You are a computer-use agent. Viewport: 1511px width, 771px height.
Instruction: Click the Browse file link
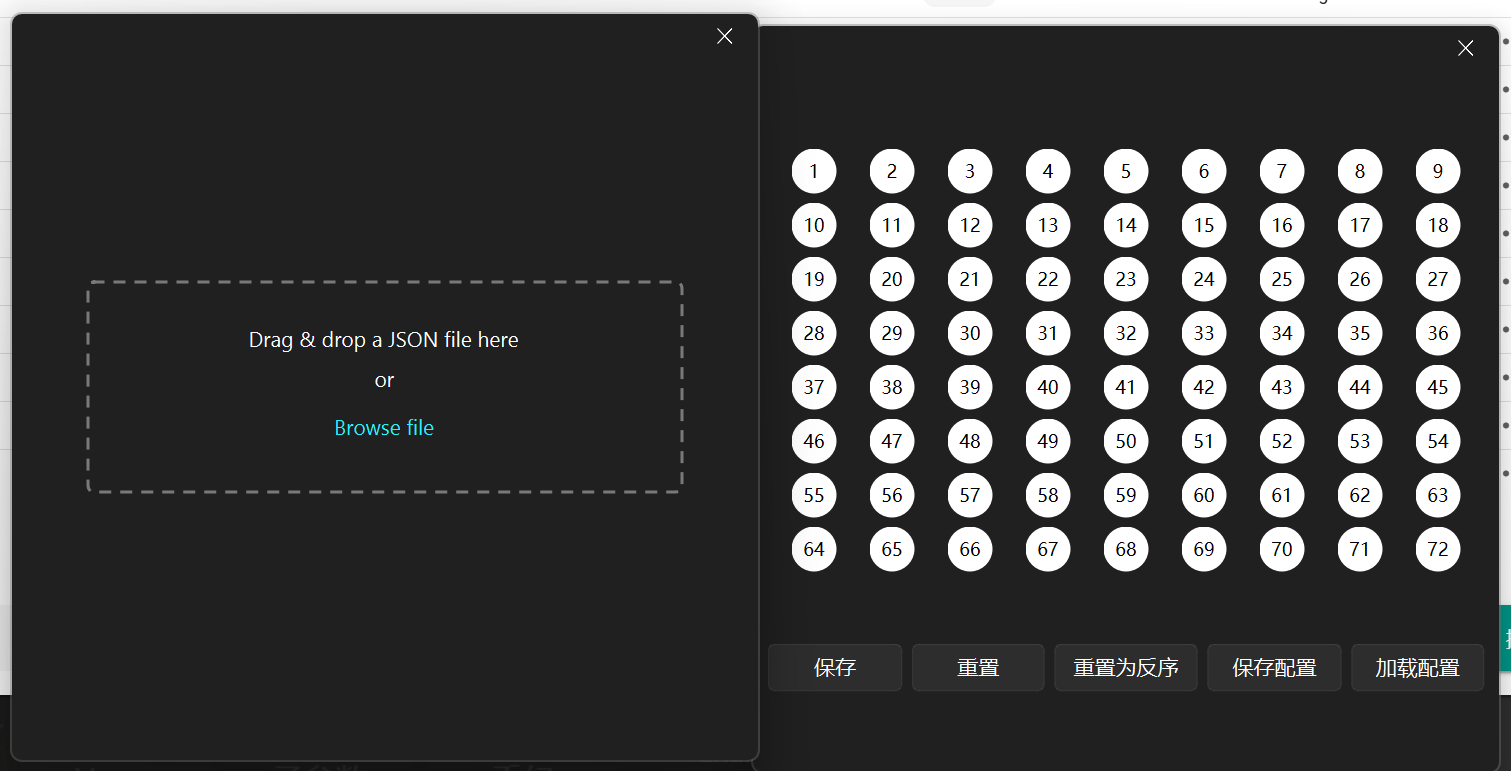click(384, 428)
